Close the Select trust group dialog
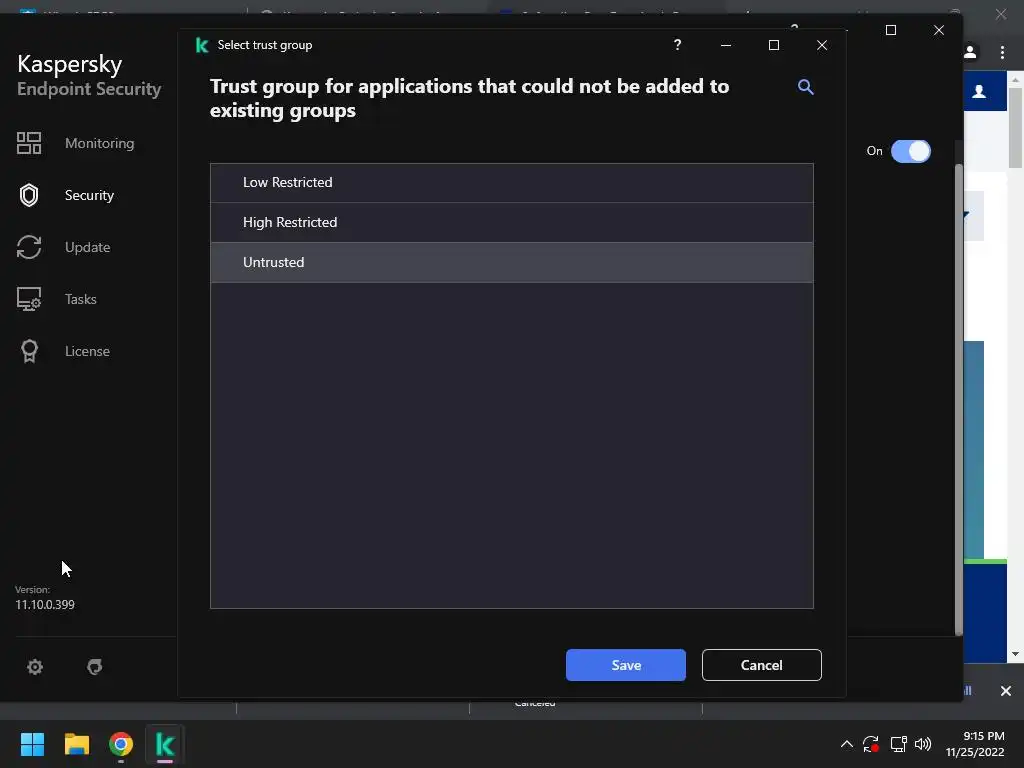 [x=822, y=44]
